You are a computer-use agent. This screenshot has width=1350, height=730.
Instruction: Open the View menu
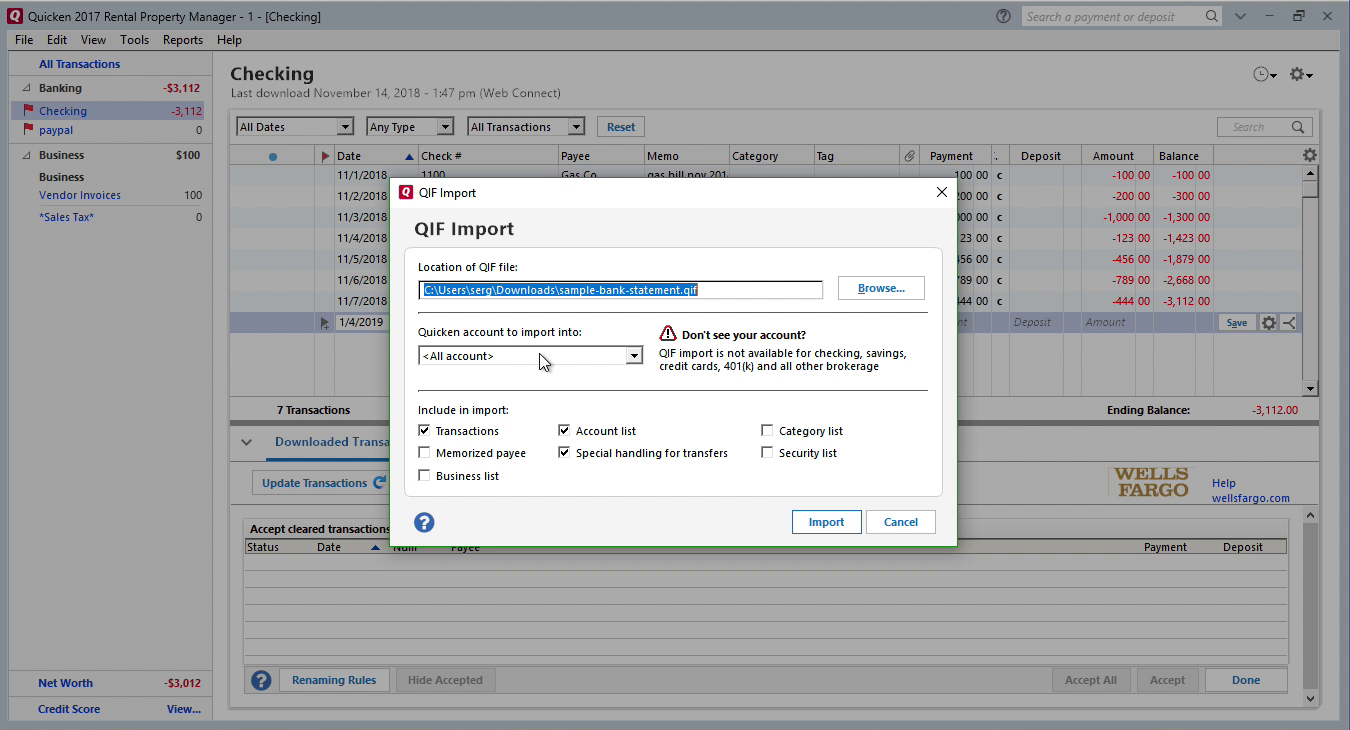pyautogui.click(x=93, y=40)
